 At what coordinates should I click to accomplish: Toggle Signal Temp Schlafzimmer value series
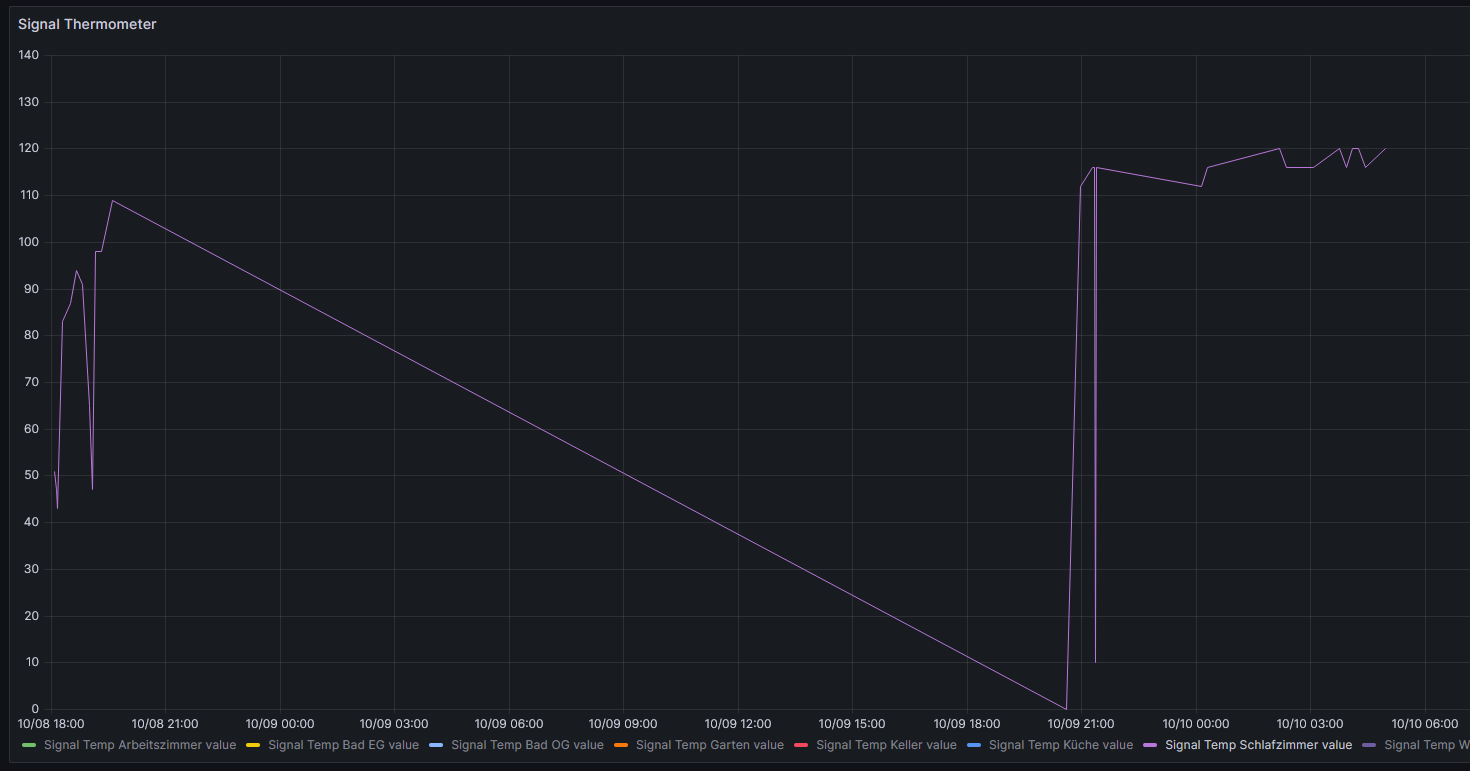[x=1259, y=745]
